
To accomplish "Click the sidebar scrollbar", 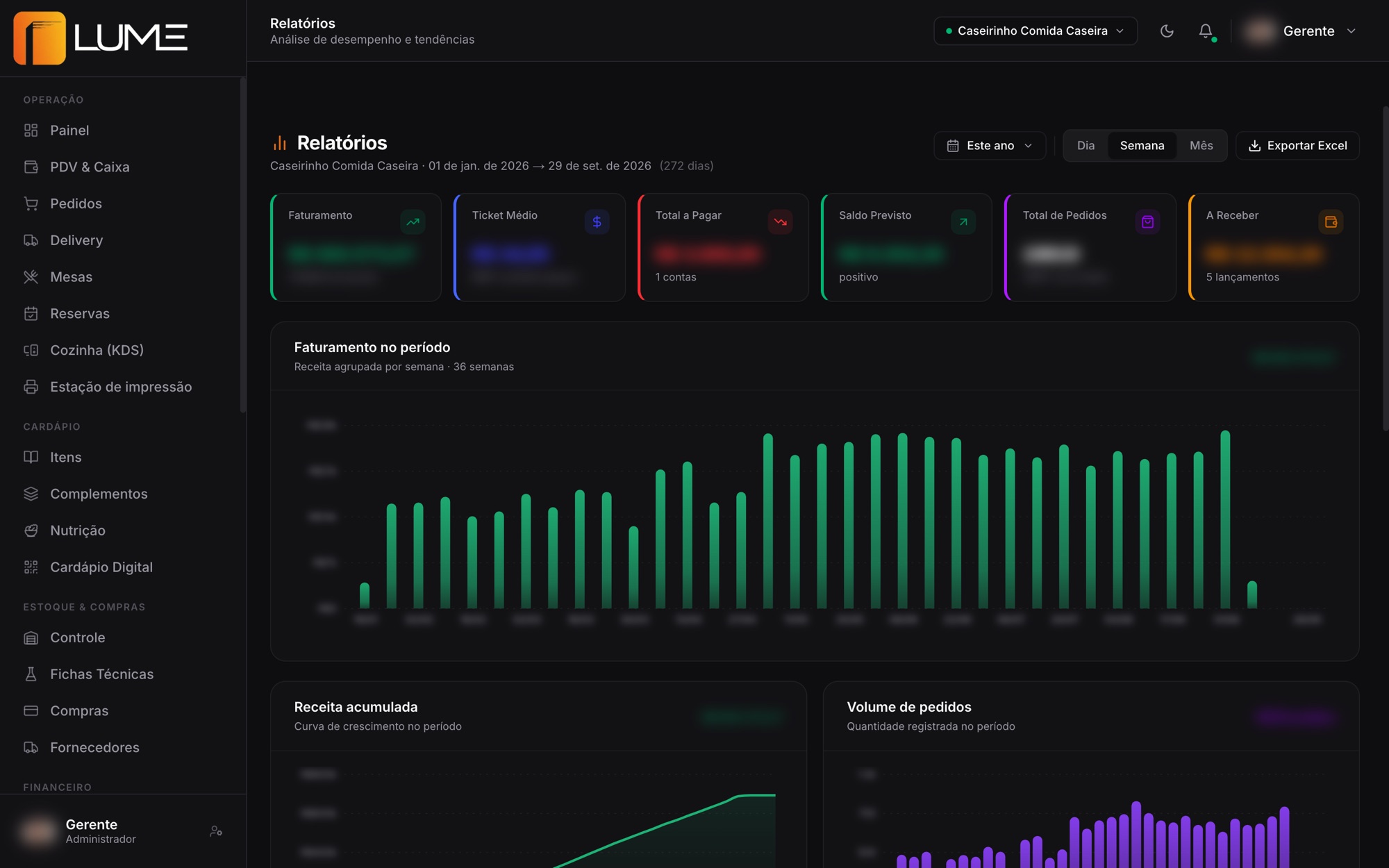I will click(242, 246).
